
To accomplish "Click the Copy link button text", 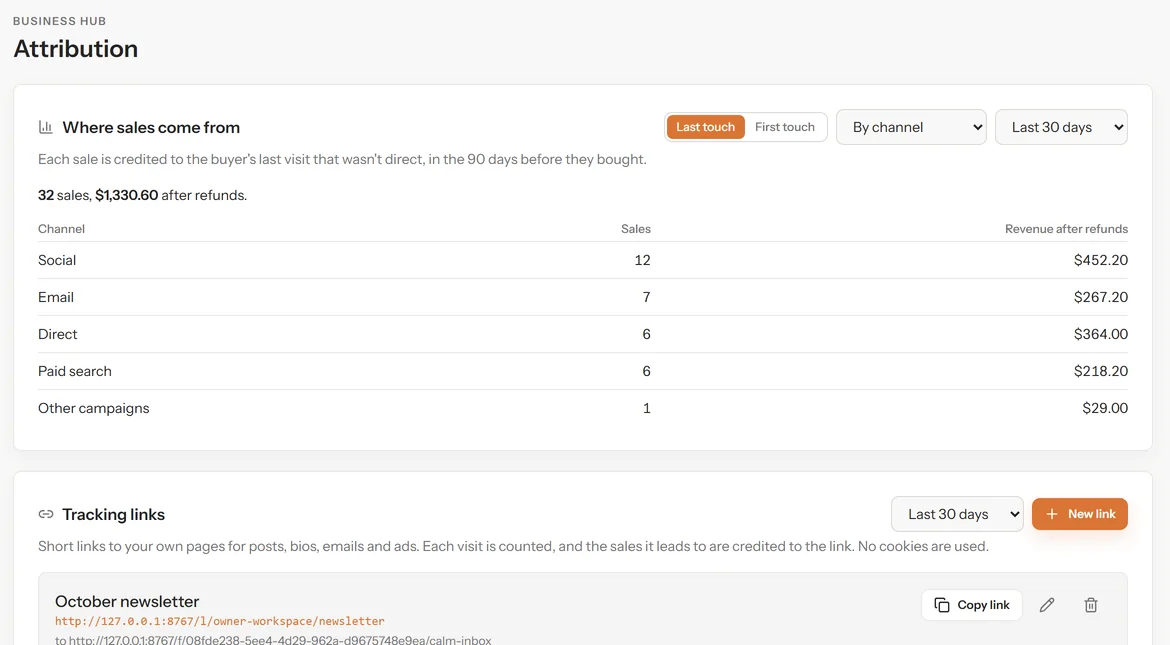I will [x=983, y=605].
